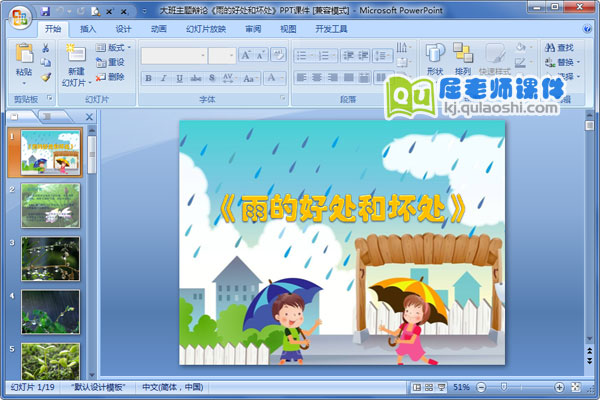Open the Arrange menu

463,59
